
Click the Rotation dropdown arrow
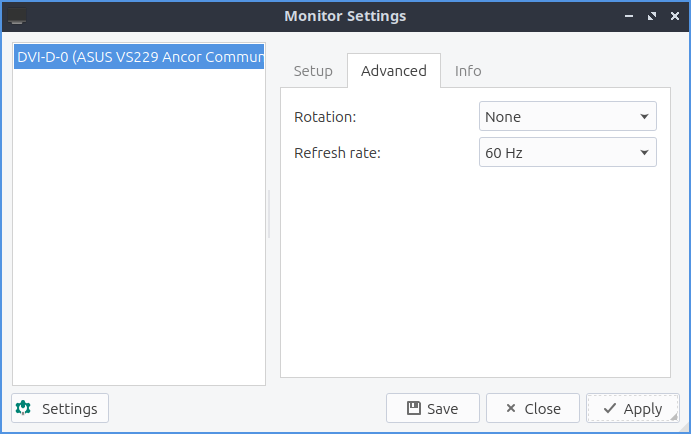tap(644, 117)
